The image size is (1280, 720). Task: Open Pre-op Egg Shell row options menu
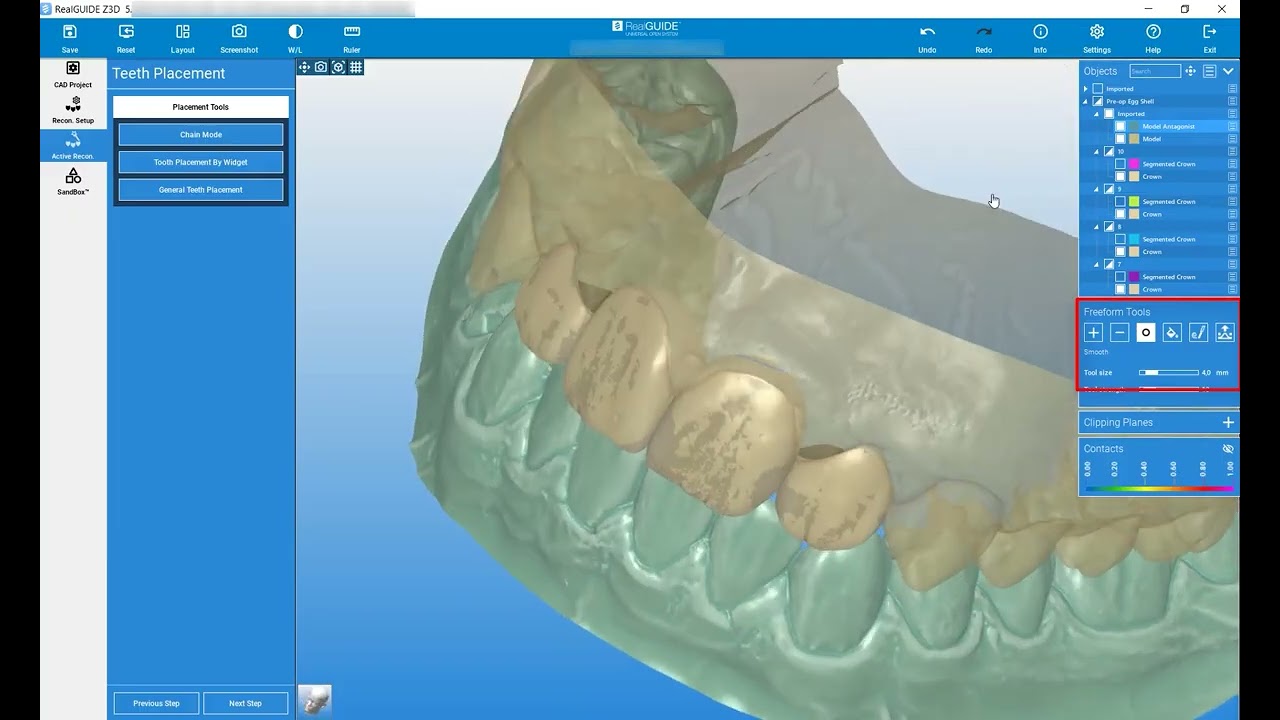pos(1232,101)
